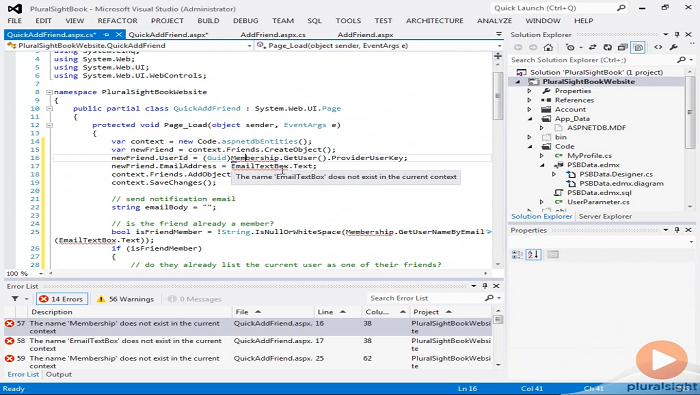Collapse the QuickAddFriend class outline toggle
The image size is (700, 395).
[50, 108]
